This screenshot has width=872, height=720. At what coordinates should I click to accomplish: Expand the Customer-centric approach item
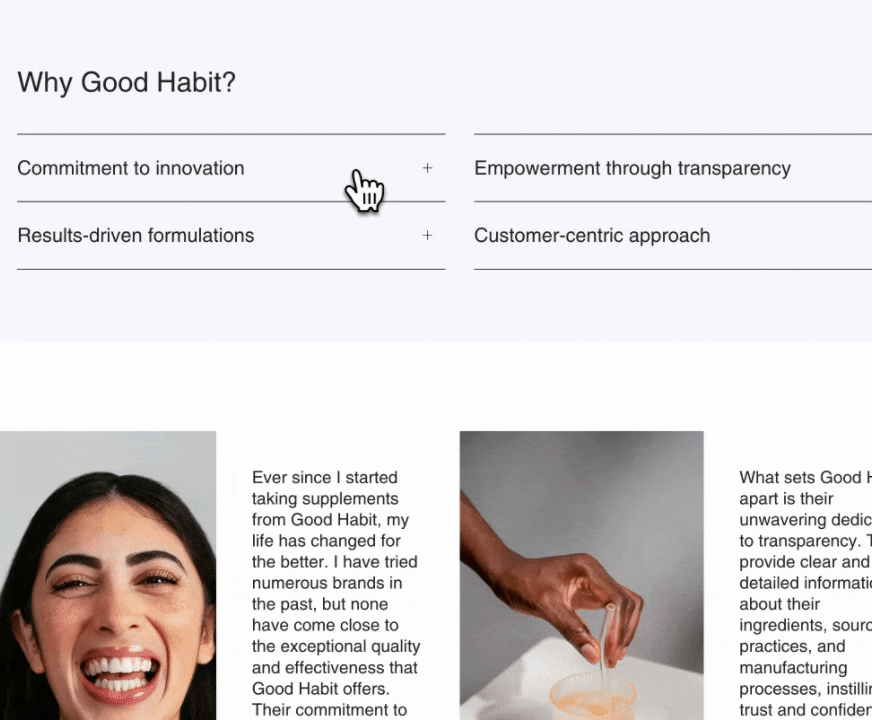pos(673,236)
